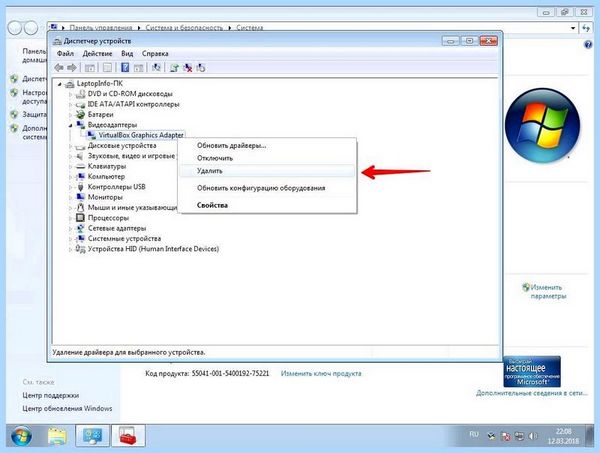Click the Update driver software toolbar icon

click(174, 68)
